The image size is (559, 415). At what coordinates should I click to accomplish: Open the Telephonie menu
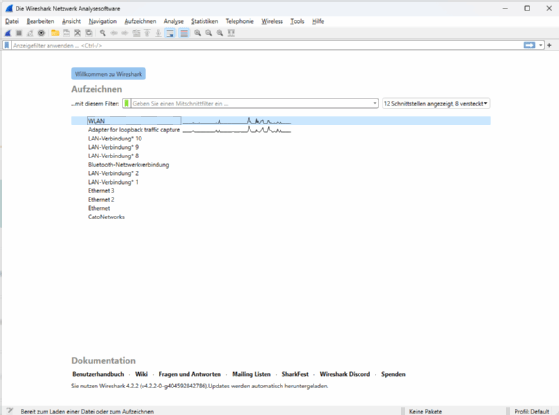point(239,21)
